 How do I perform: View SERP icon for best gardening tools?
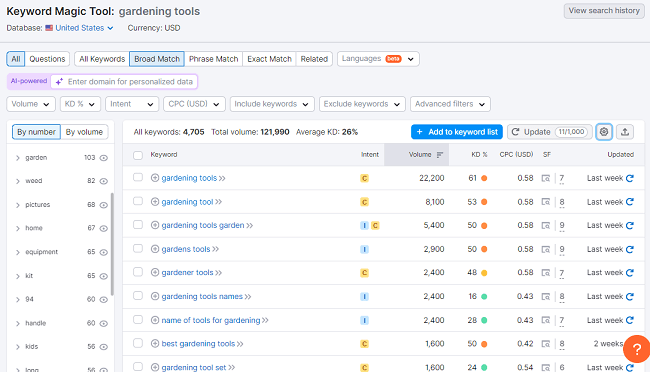point(546,344)
